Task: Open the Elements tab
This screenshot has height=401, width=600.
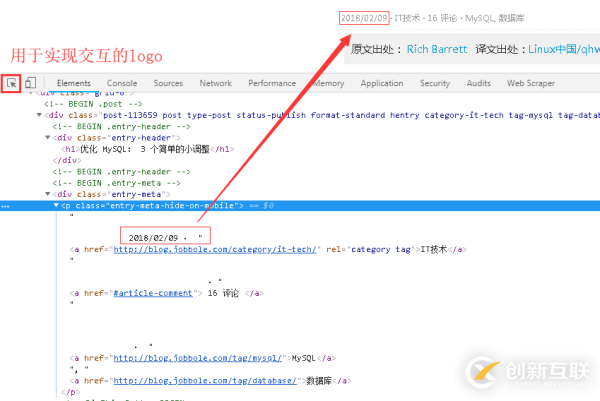Action: pos(74,83)
